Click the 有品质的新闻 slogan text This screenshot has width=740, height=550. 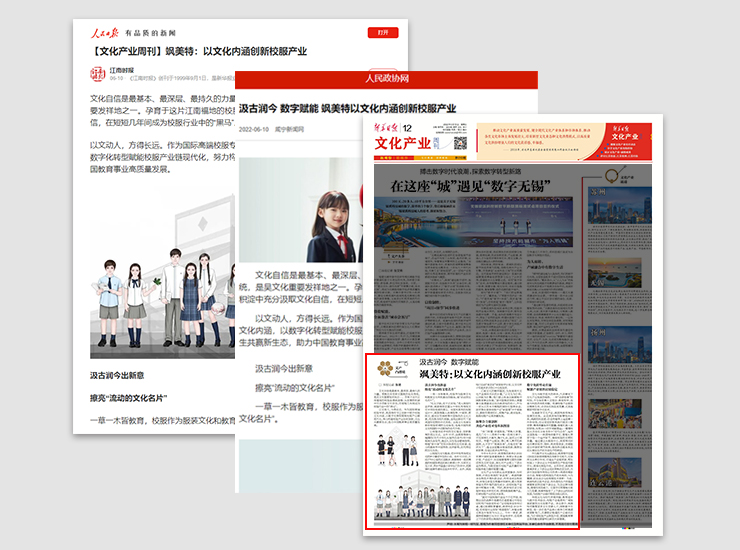[x=151, y=33]
